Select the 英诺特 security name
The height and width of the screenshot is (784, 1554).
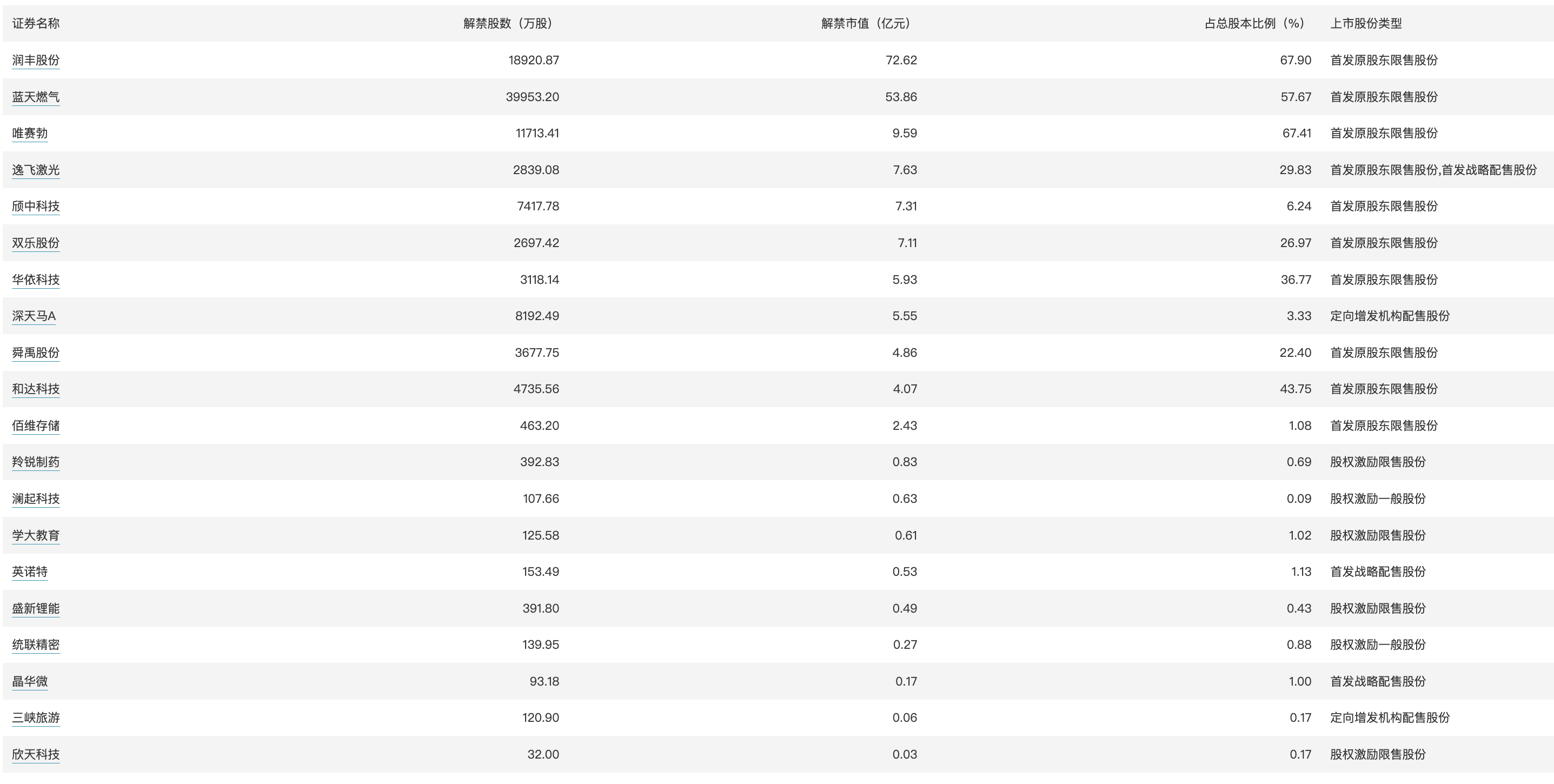tap(30, 572)
